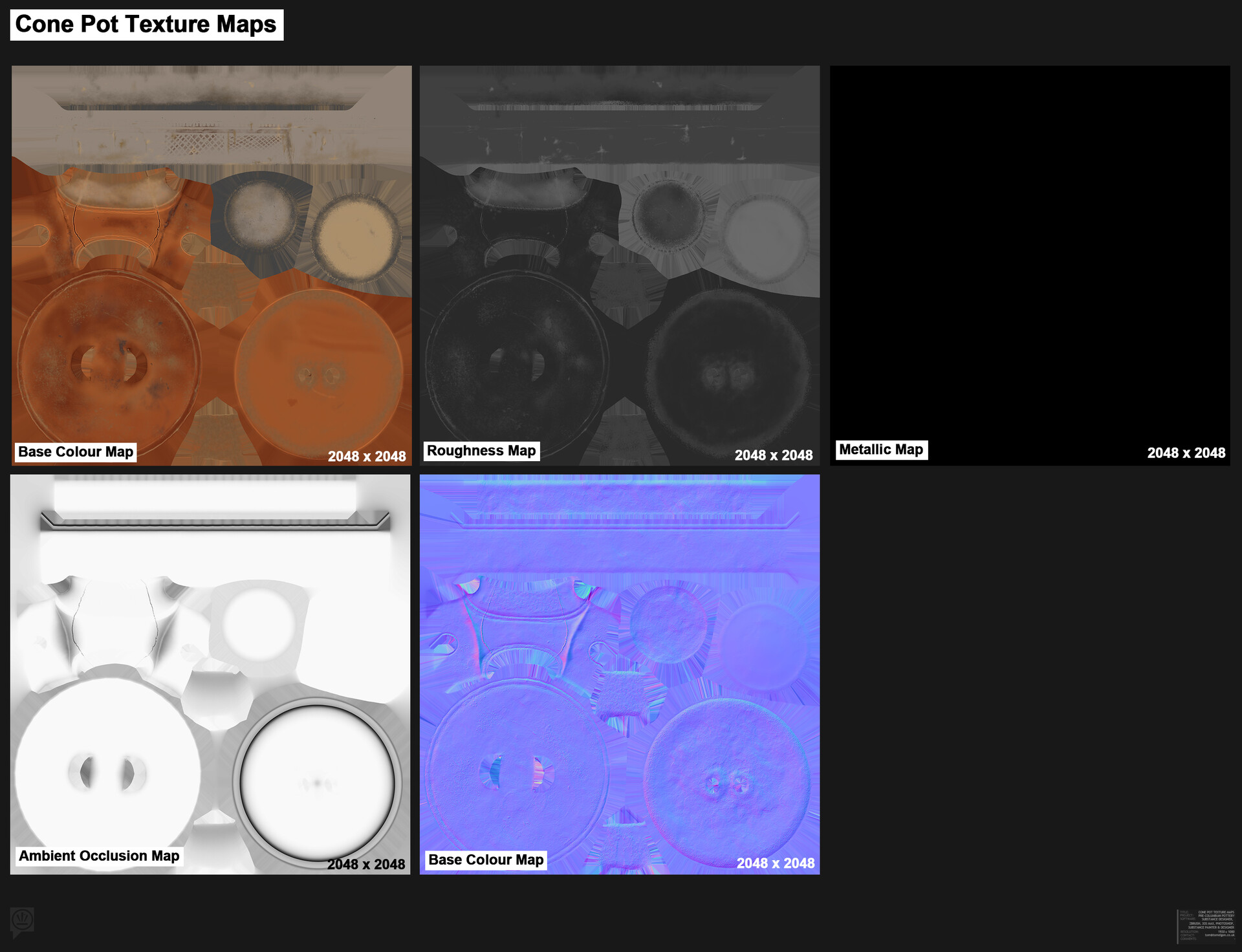Click '2048 x 2048' text on orange map
The image size is (1242, 952).
pyautogui.click(x=367, y=457)
